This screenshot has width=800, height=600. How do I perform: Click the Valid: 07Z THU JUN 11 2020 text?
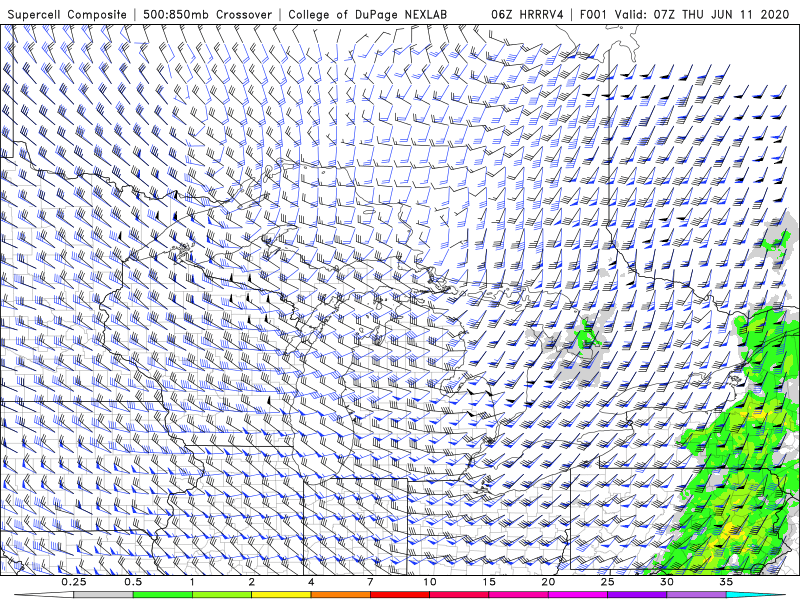tap(702, 14)
